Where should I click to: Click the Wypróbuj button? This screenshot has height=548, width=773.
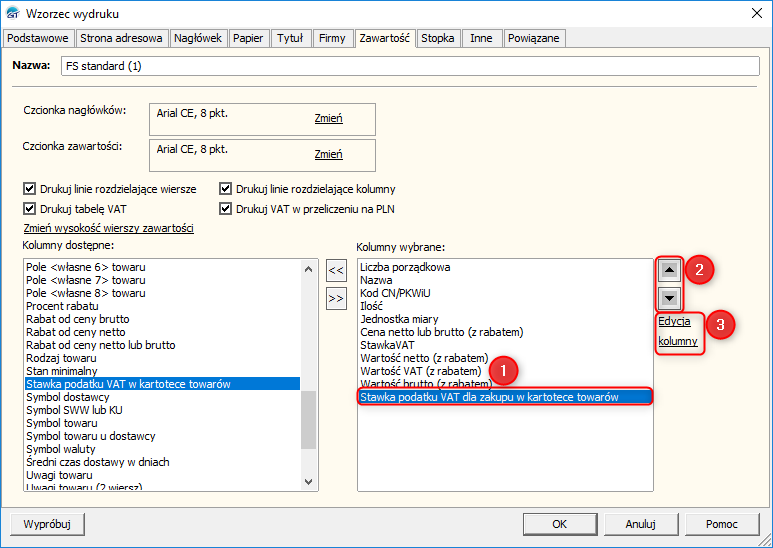[x=47, y=524]
